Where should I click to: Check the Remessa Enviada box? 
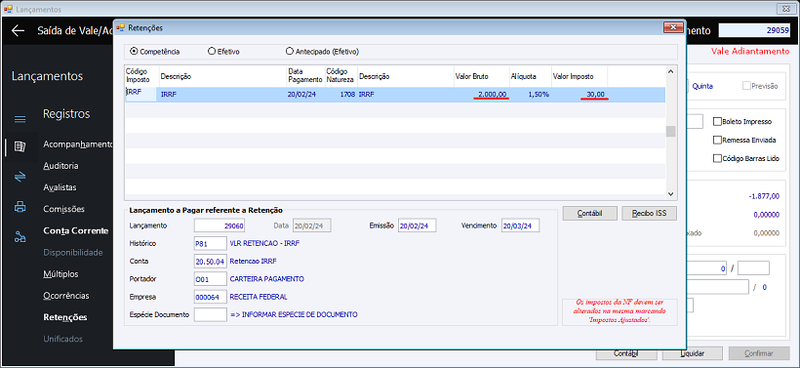(717, 140)
